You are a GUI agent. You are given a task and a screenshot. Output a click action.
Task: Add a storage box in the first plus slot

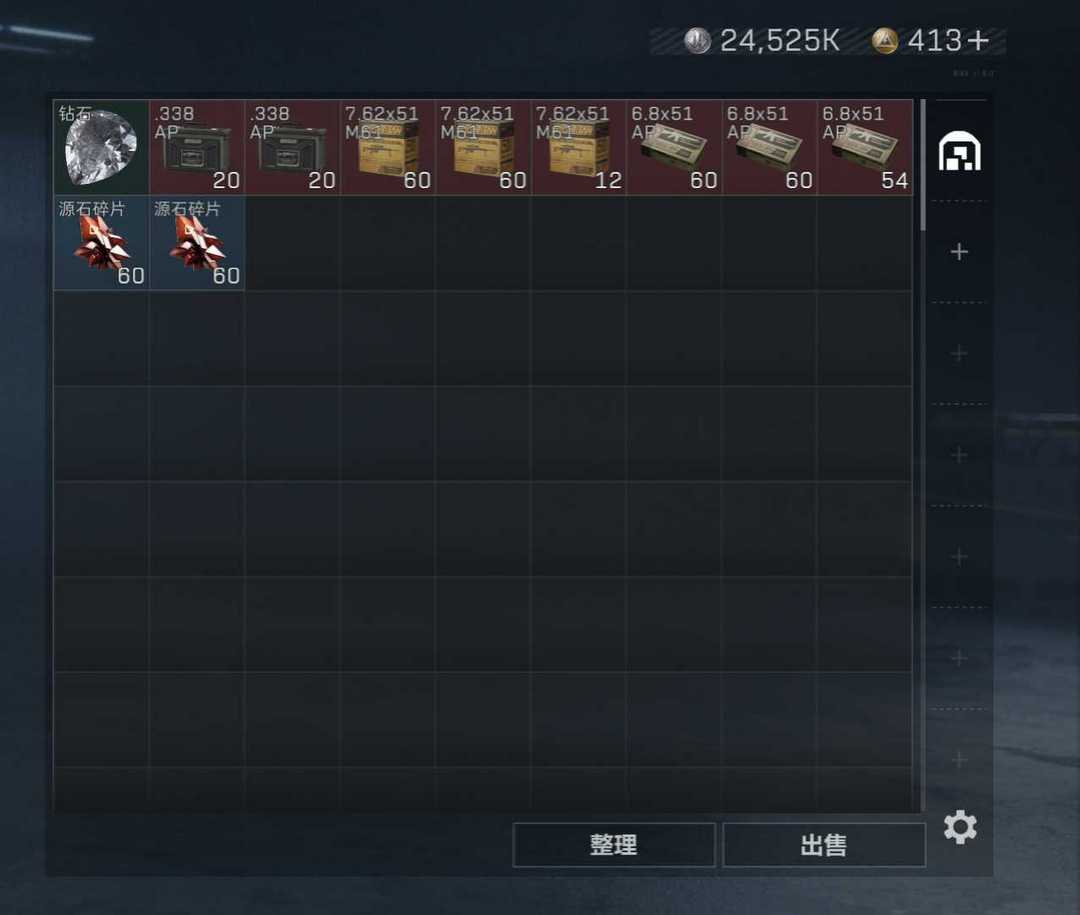point(959,251)
